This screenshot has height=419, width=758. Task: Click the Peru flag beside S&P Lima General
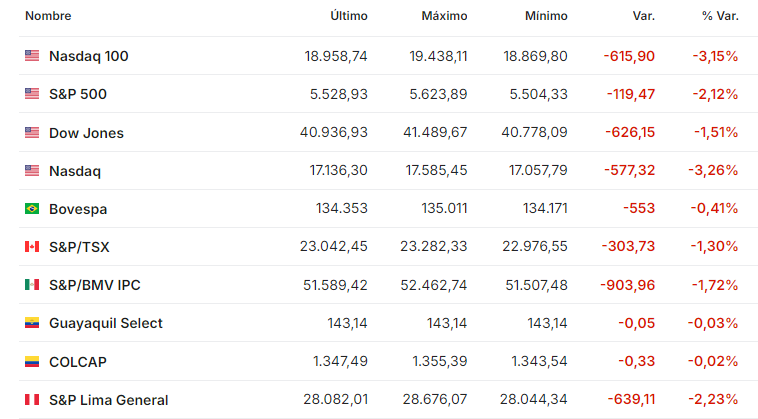pyautogui.click(x=32, y=399)
